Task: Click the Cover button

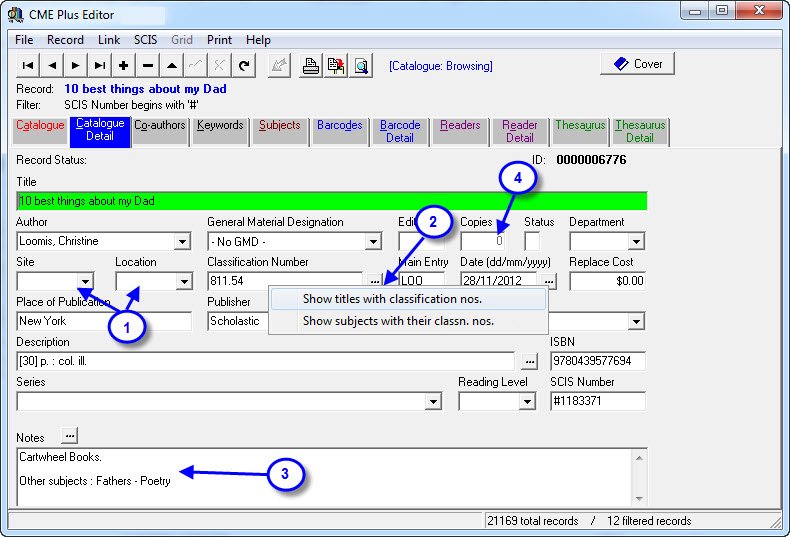Action: [x=637, y=64]
